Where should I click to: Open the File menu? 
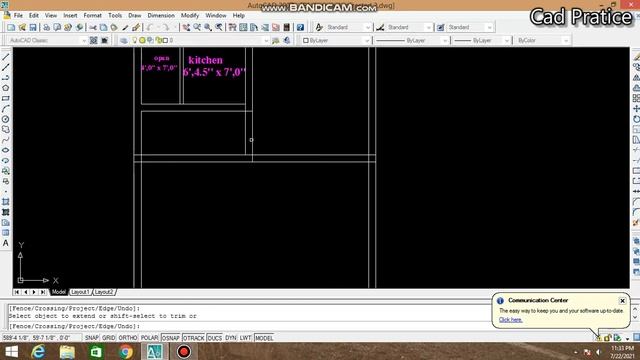coord(18,16)
